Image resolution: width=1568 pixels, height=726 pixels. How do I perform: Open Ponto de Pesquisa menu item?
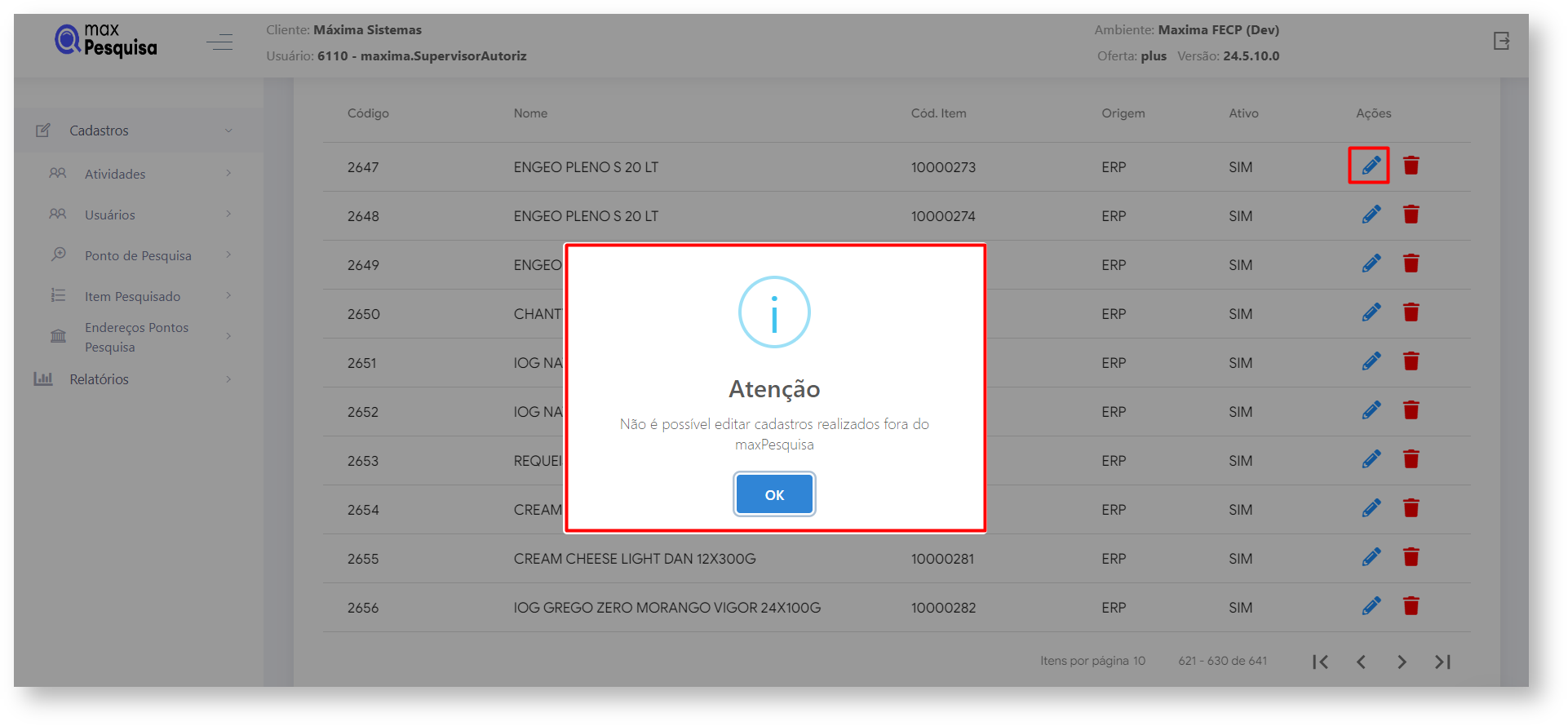tap(138, 255)
